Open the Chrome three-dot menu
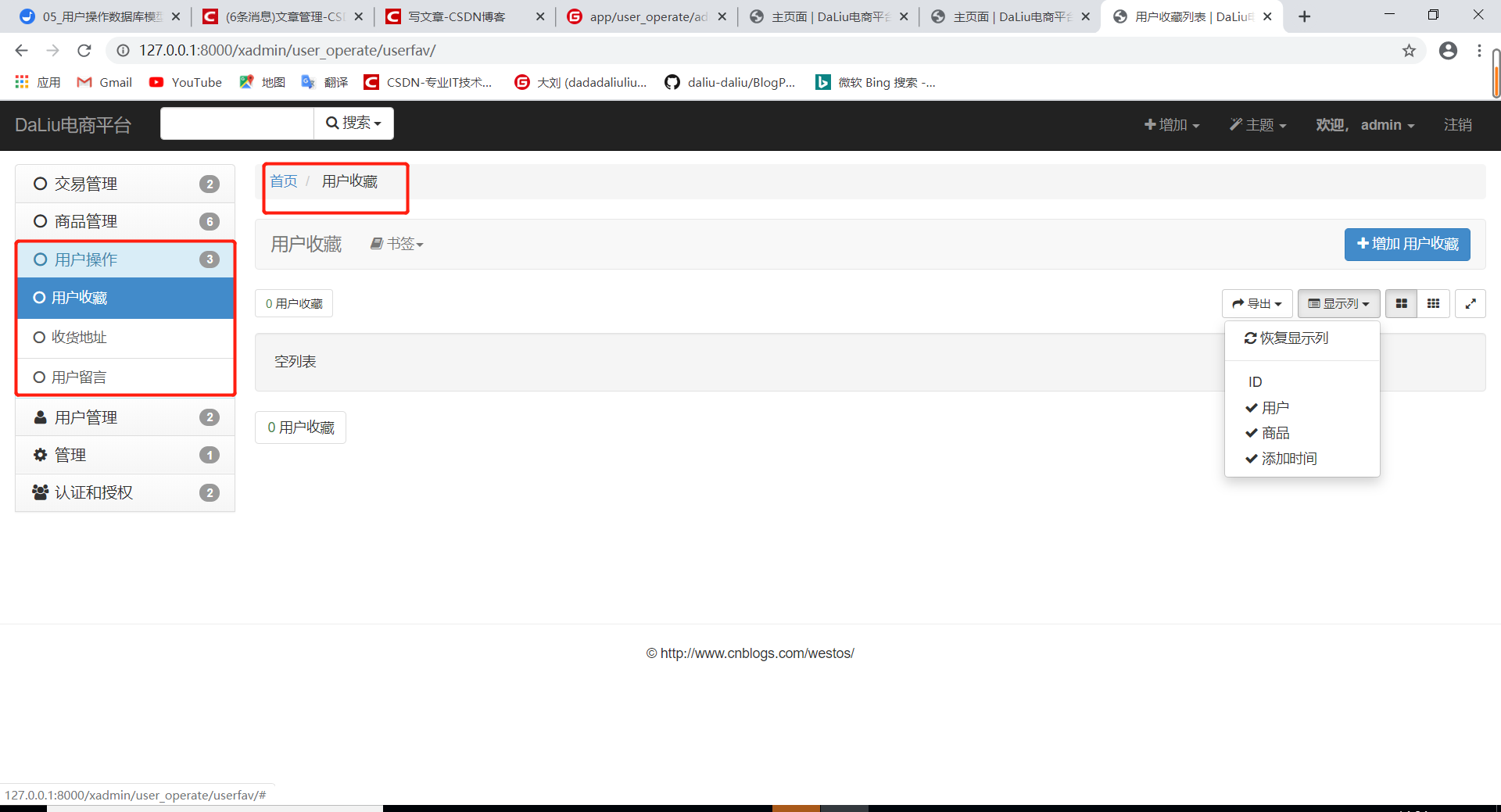The image size is (1501, 812). (x=1479, y=51)
